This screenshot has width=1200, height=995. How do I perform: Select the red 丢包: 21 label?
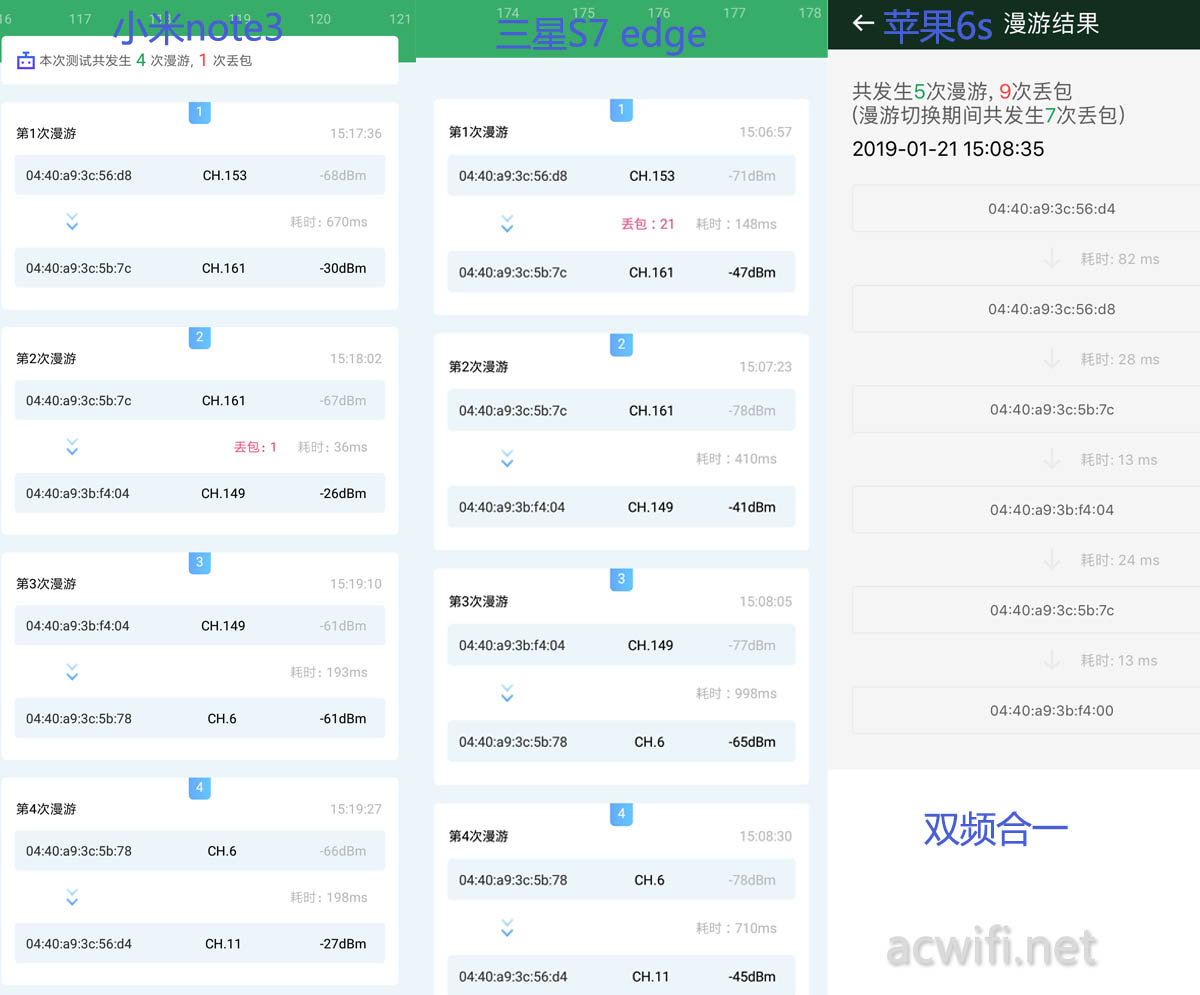648,224
